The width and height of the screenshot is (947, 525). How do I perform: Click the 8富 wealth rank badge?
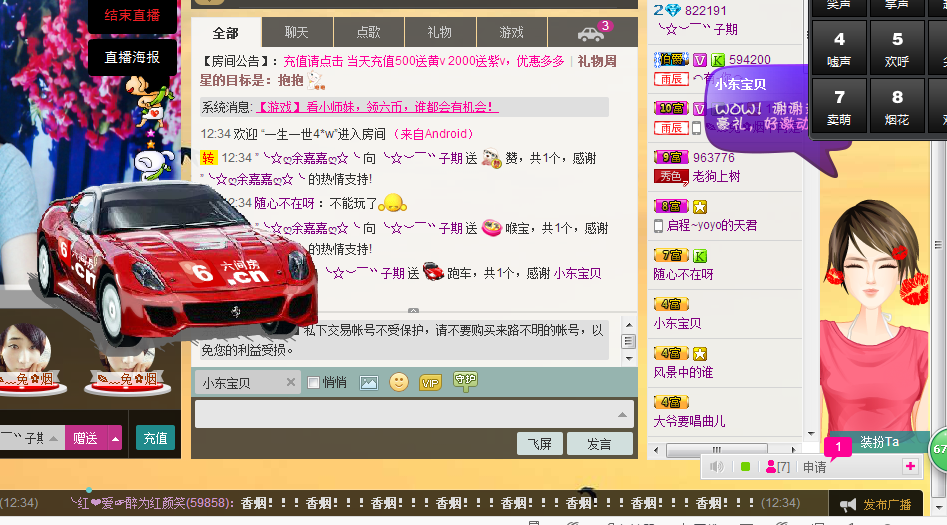click(x=671, y=206)
